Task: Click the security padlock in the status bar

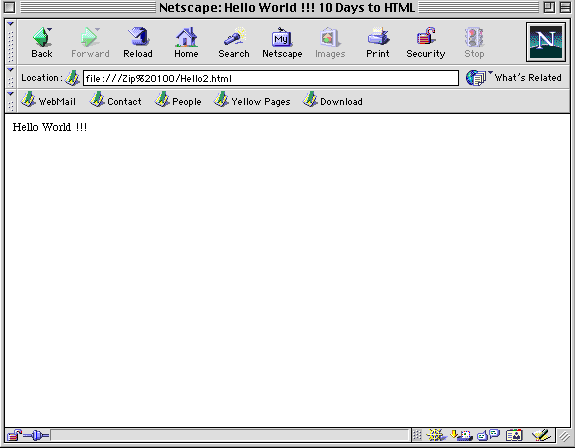Action: pos(14,436)
